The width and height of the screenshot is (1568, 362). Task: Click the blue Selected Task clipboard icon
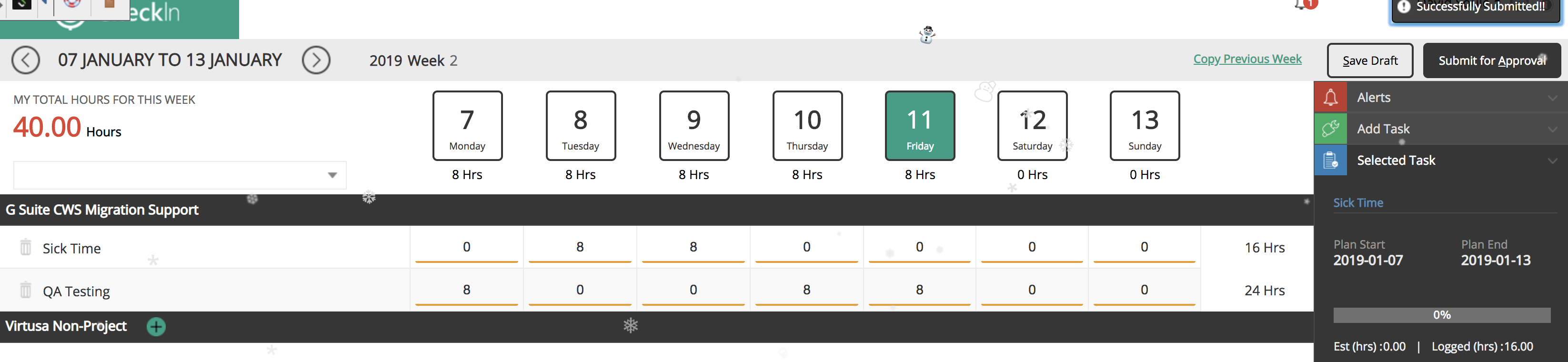click(1331, 161)
